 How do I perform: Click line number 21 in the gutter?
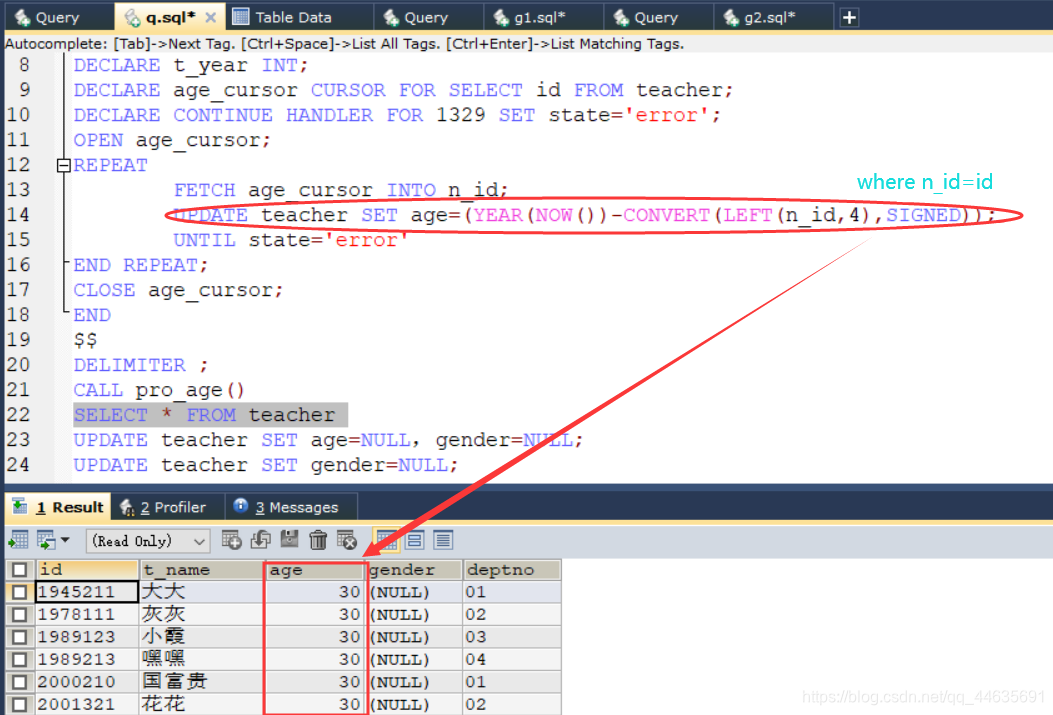(18, 390)
